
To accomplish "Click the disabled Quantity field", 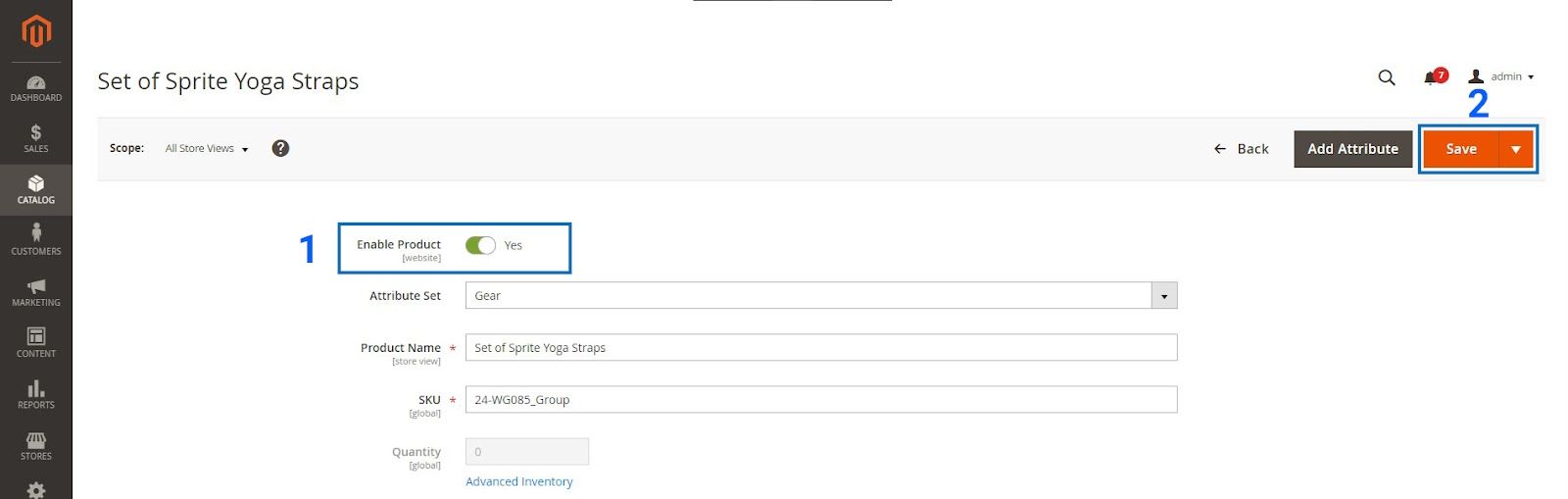I will tap(527, 451).
